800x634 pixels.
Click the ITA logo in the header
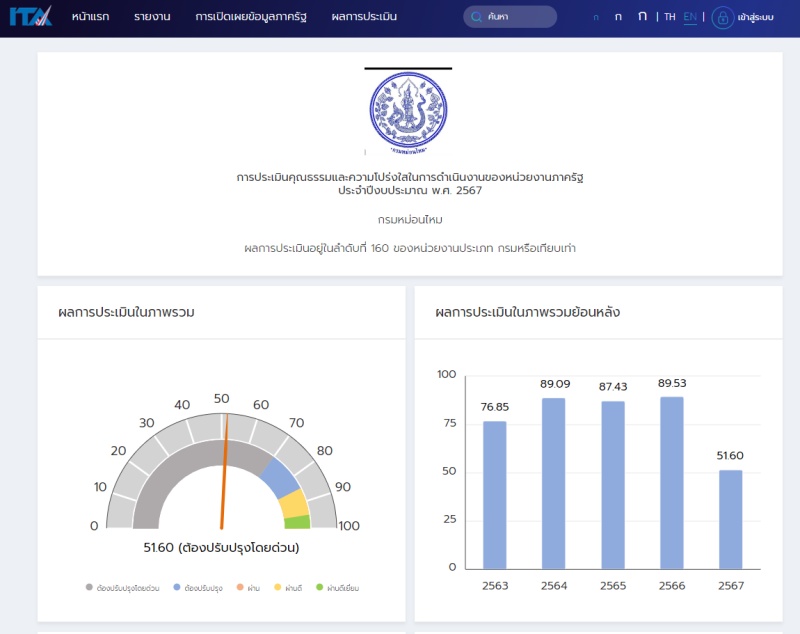coord(30,17)
